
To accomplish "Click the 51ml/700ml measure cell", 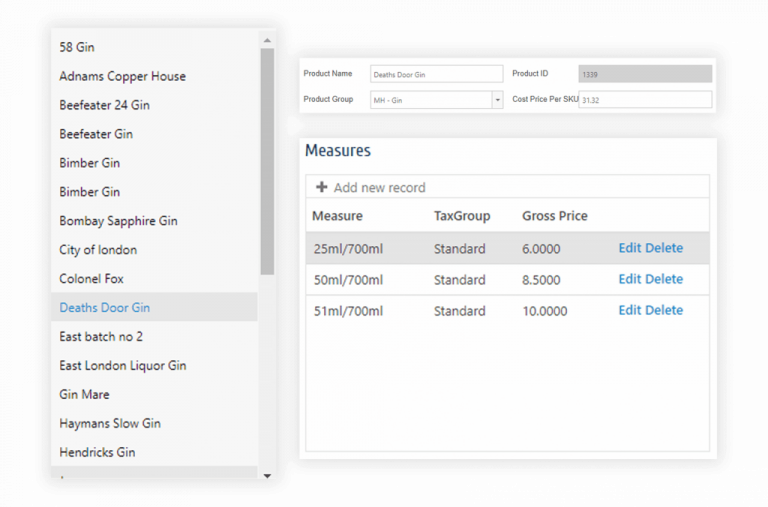I will coord(348,311).
